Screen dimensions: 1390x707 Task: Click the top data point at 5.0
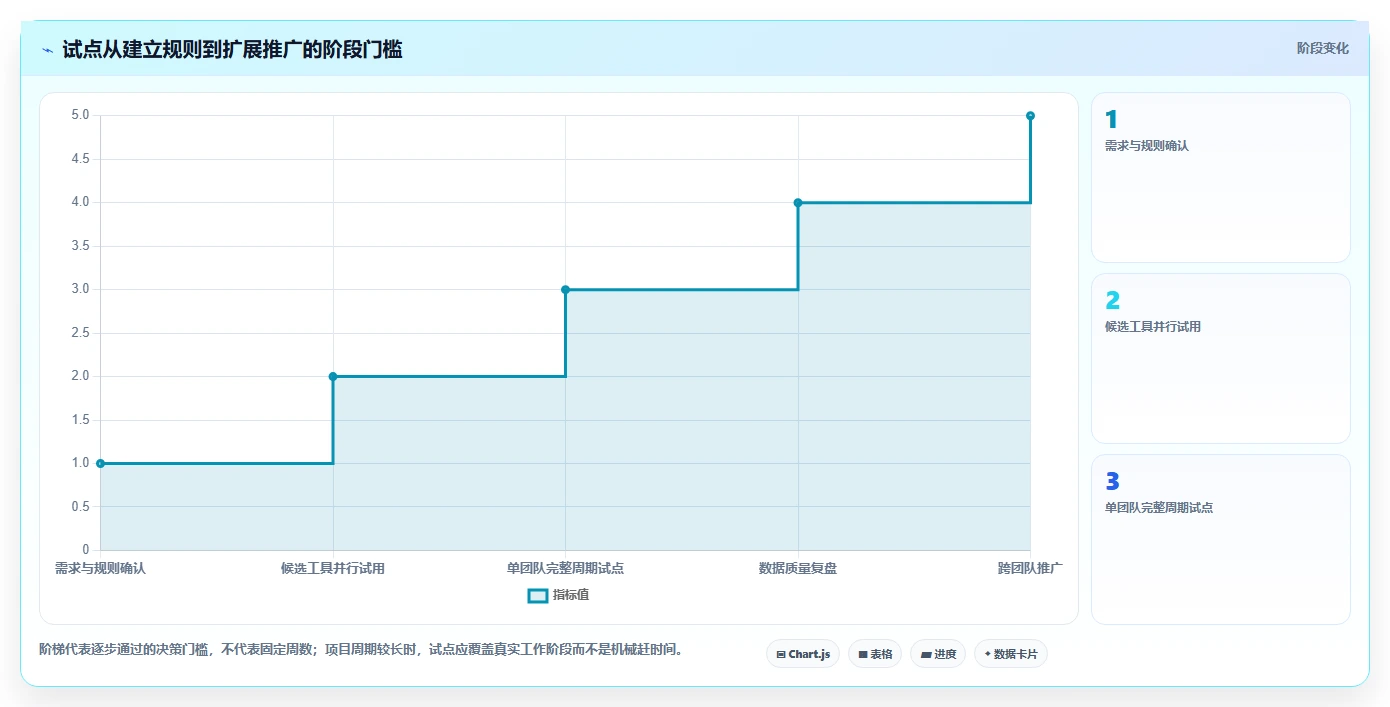point(1030,116)
